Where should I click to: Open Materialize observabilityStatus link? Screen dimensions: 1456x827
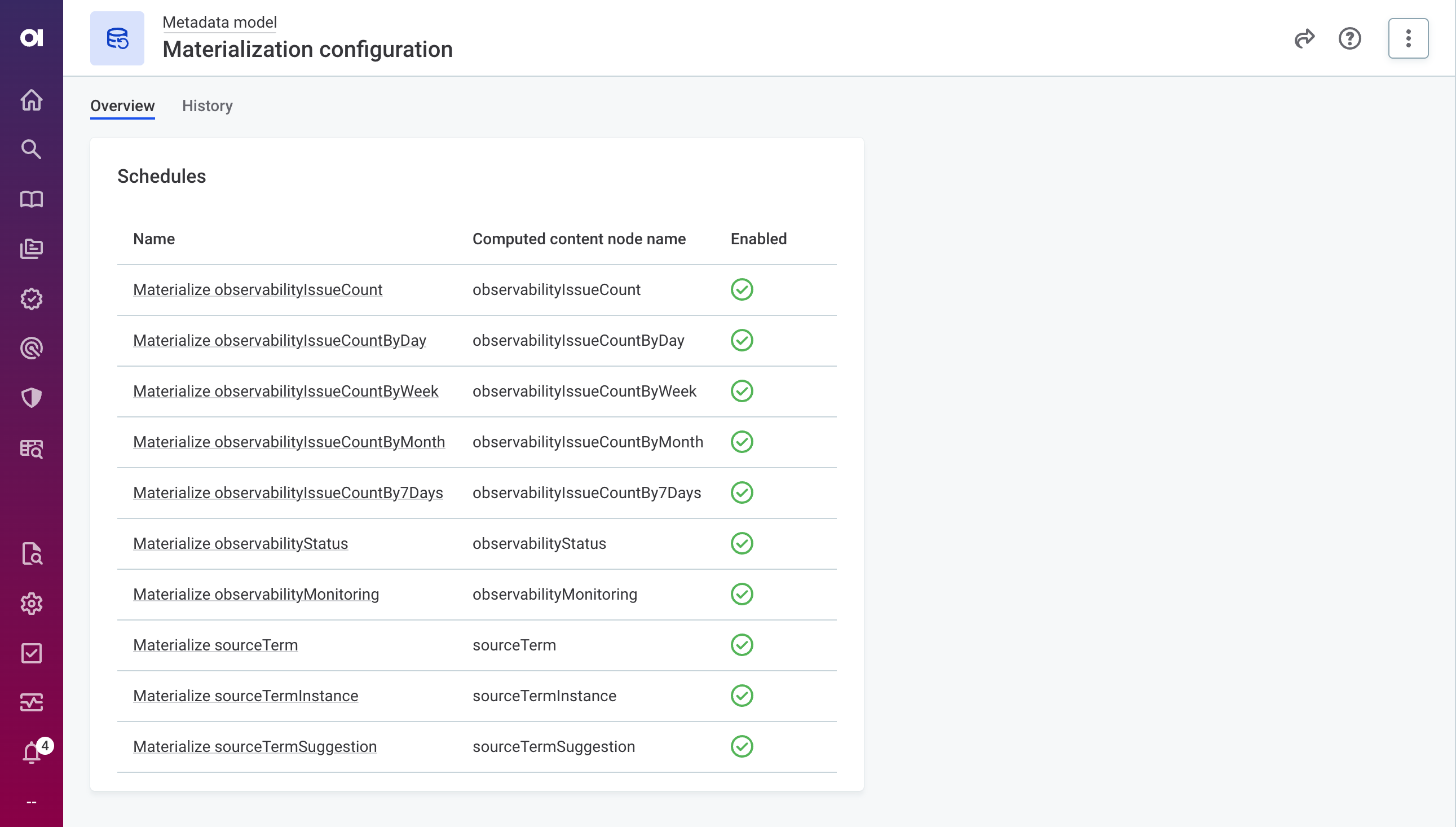(241, 544)
